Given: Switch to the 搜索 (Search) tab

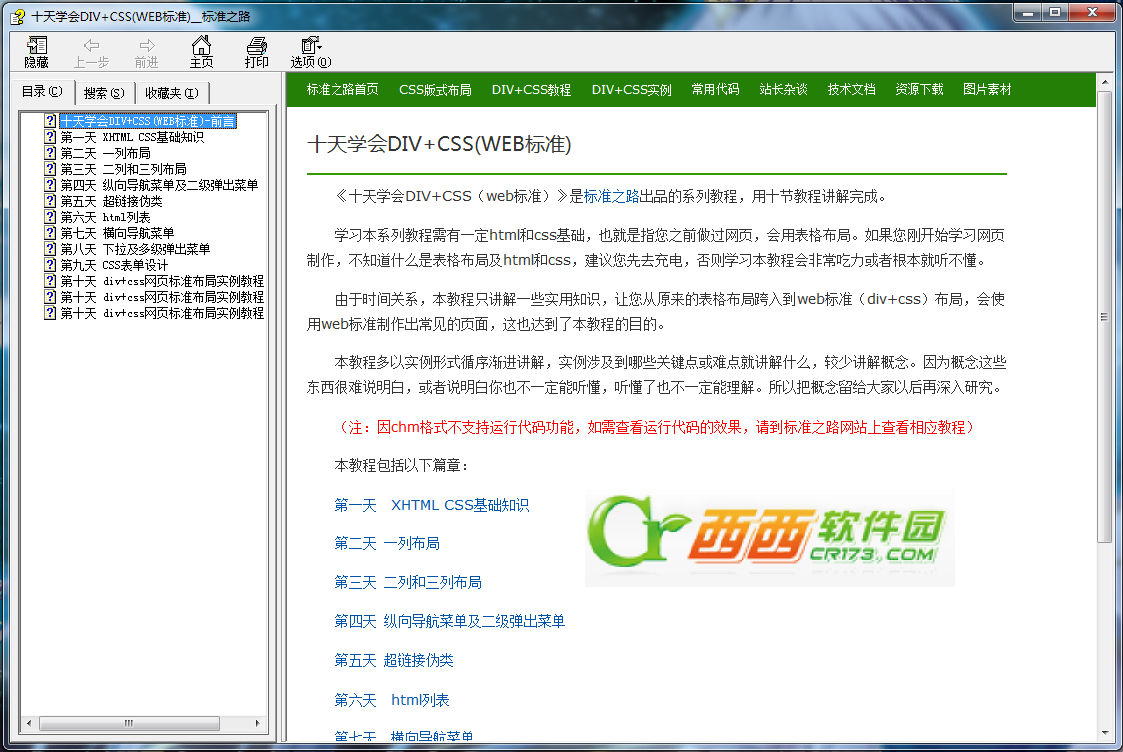Looking at the screenshot, I should (x=103, y=91).
